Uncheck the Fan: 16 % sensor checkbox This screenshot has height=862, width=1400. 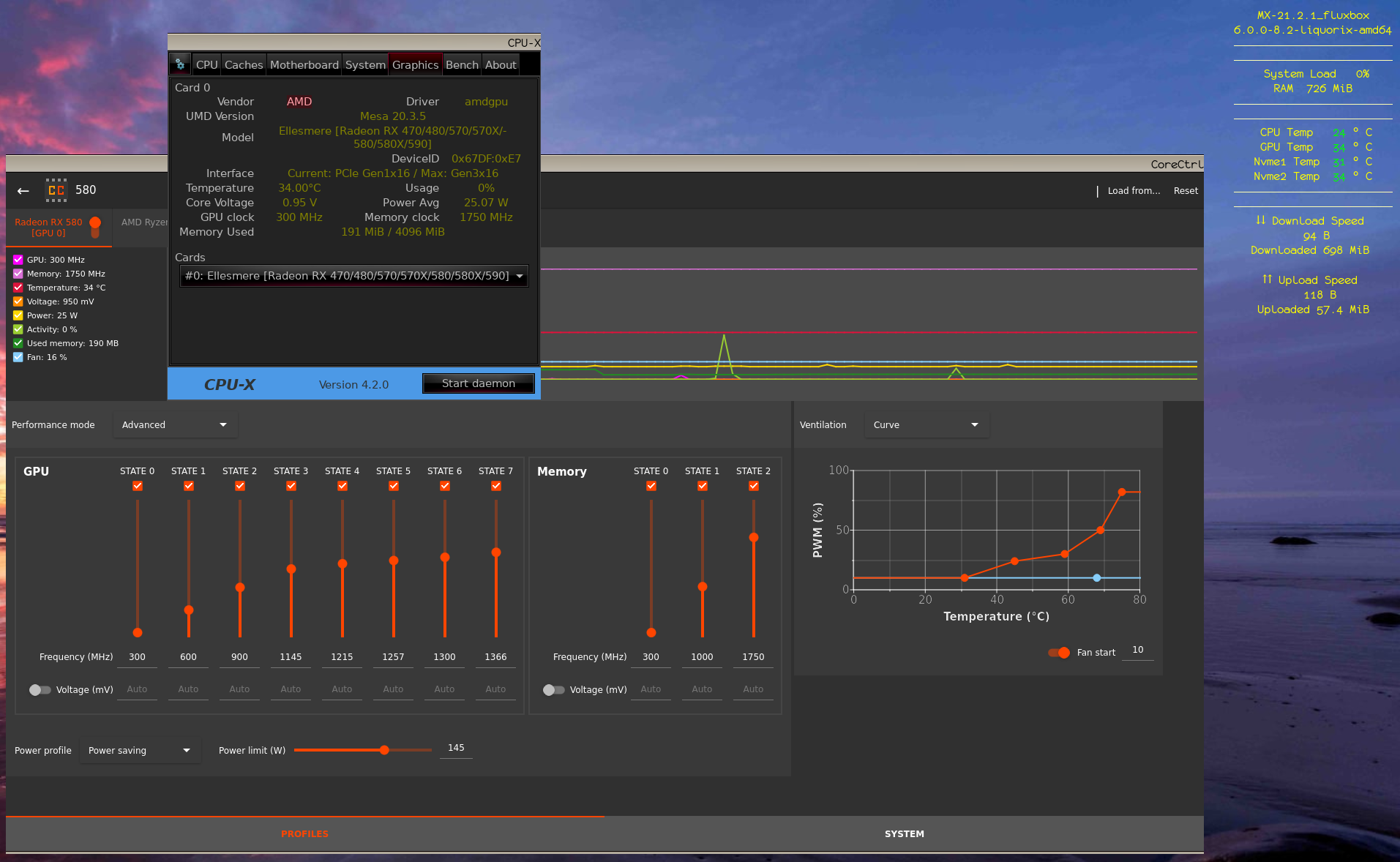tap(18, 357)
